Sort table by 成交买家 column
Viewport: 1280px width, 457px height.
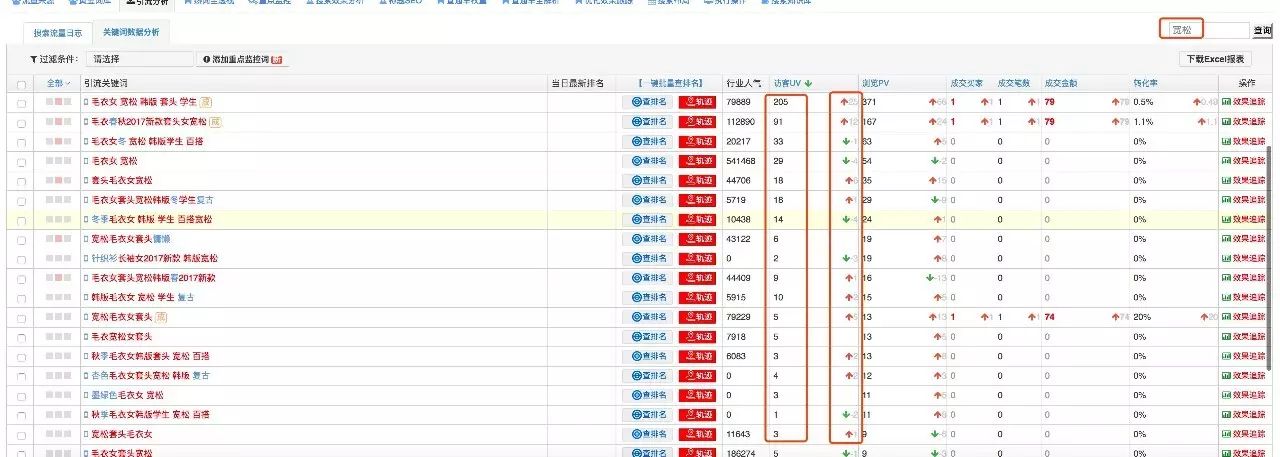tap(966, 83)
